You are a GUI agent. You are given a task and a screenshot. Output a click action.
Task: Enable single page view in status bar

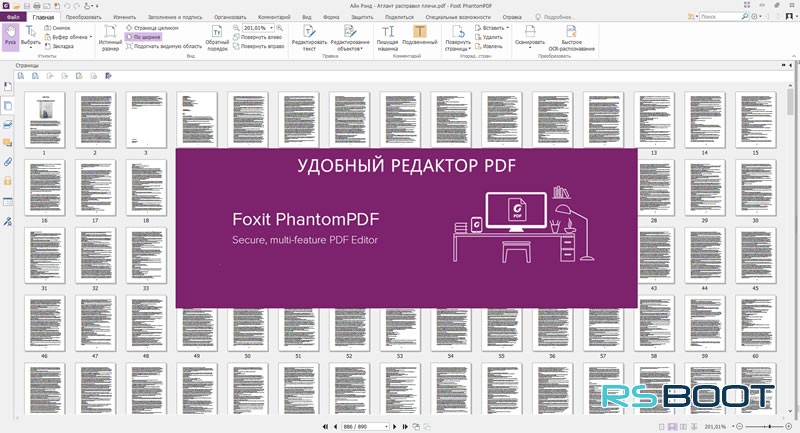pos(662,426)
